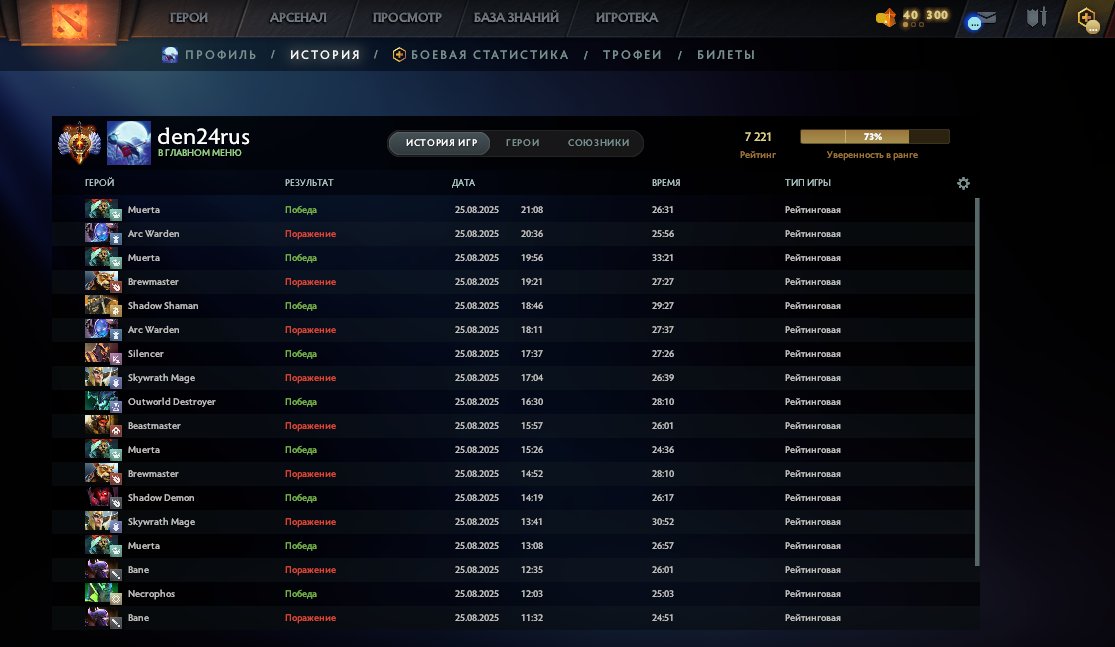This screenshot has height=647, width=1115.
Task: Switch to the ИСТОРИЯ tab
Action: pos(325,55)
